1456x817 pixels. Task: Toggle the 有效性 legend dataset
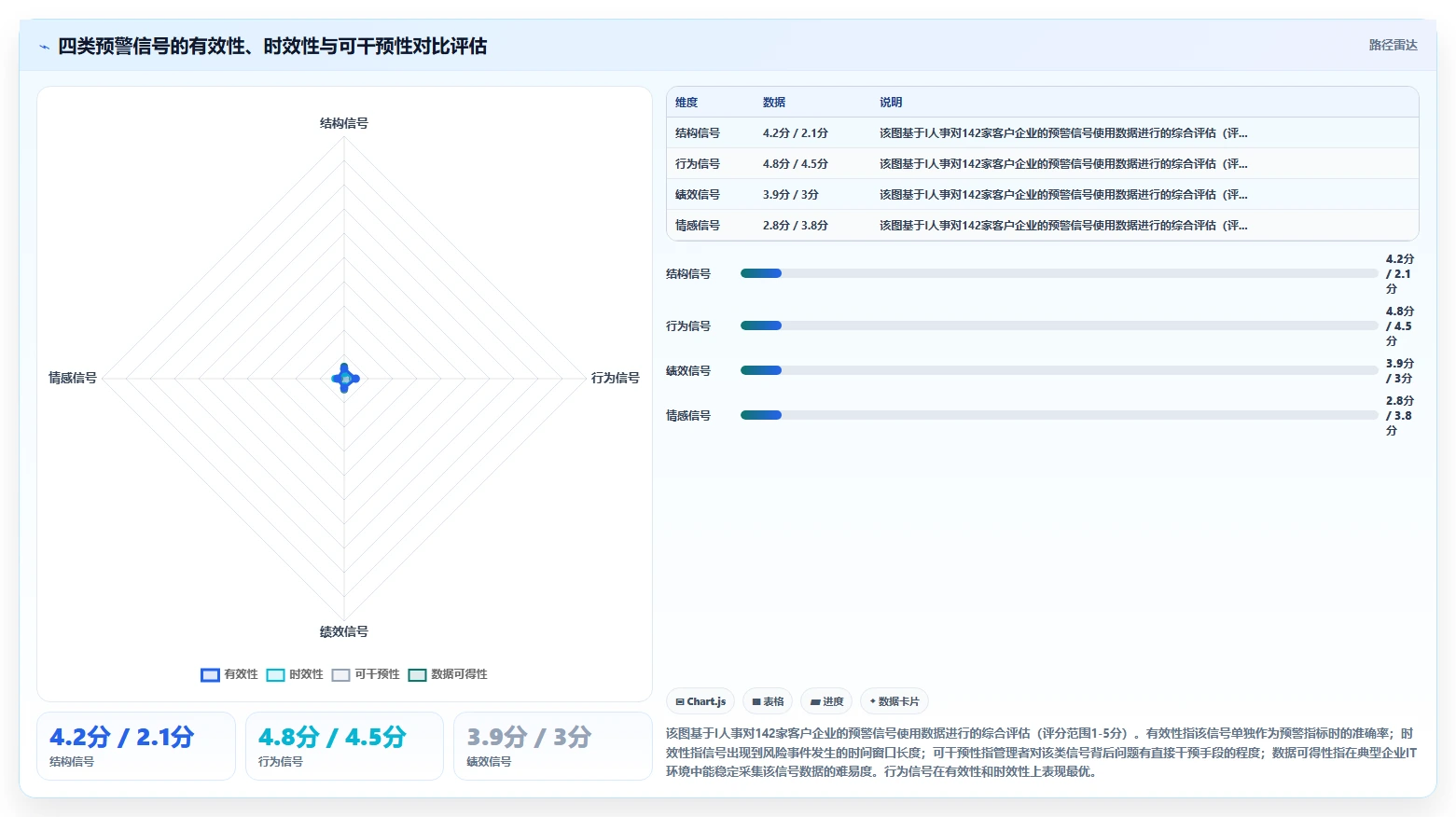pyautogui.click(x=229, y=674)
